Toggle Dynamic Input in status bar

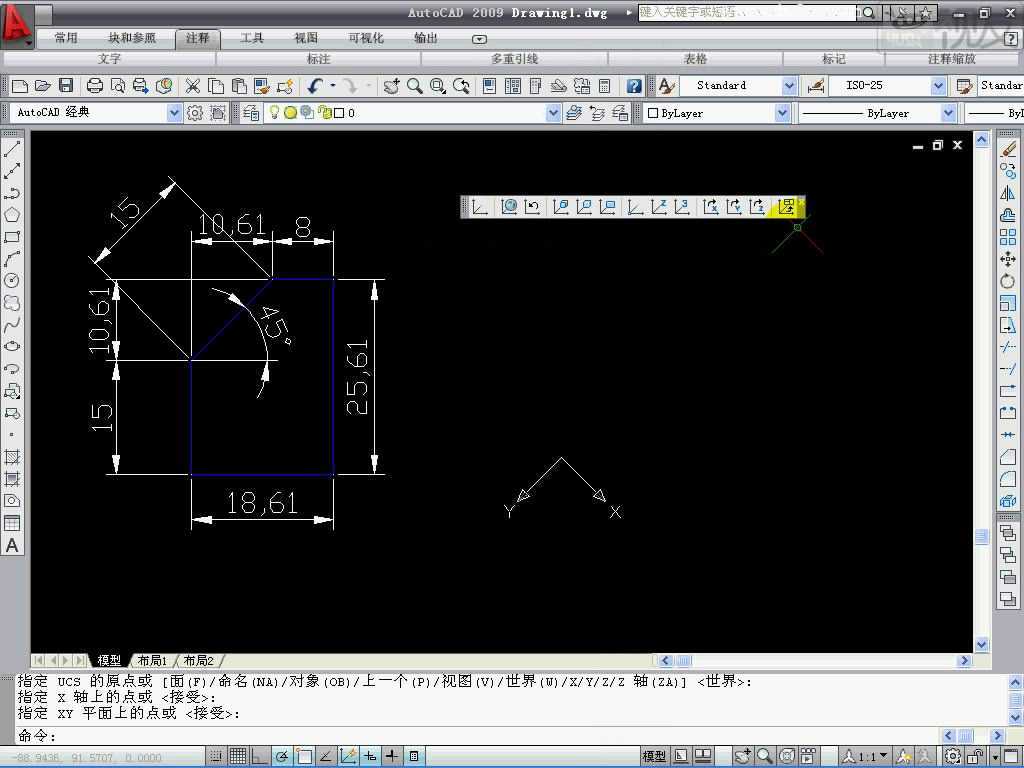tap(370, 756)
